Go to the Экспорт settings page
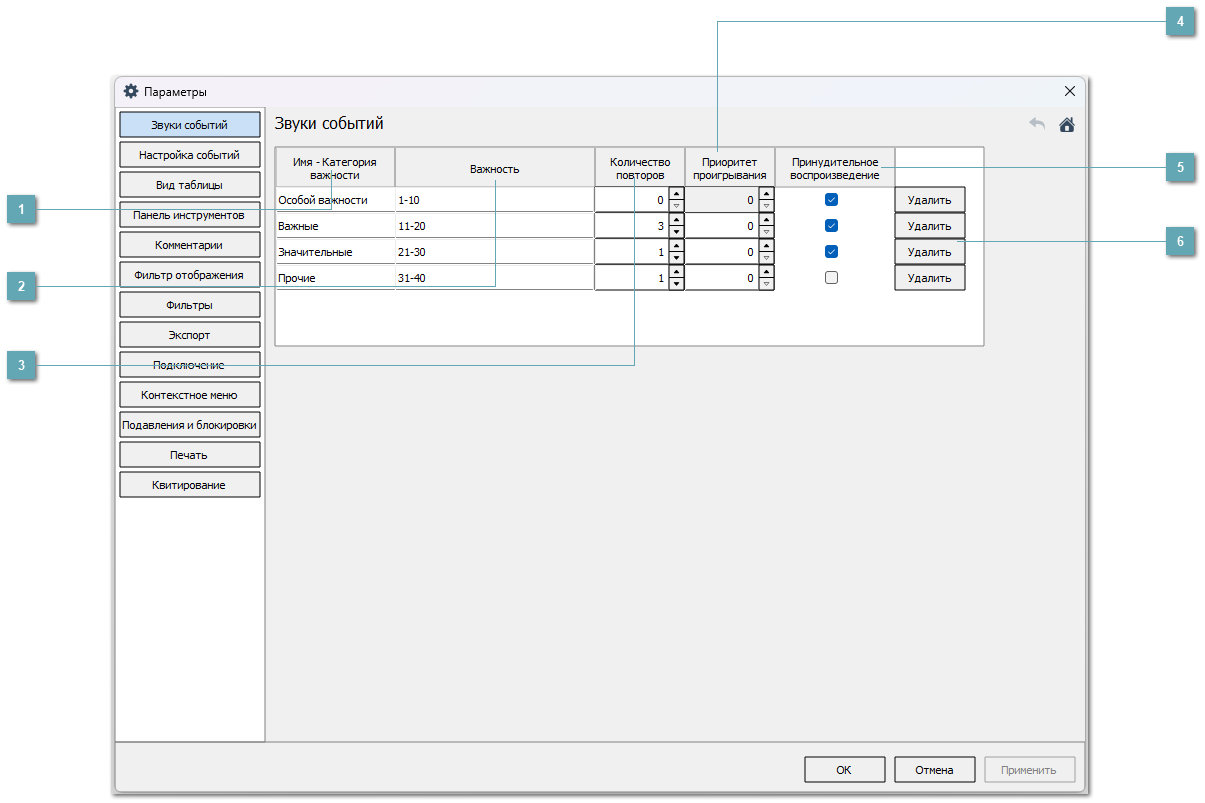The height and width of the screenshot is (803, 1205). click(189, 335)
